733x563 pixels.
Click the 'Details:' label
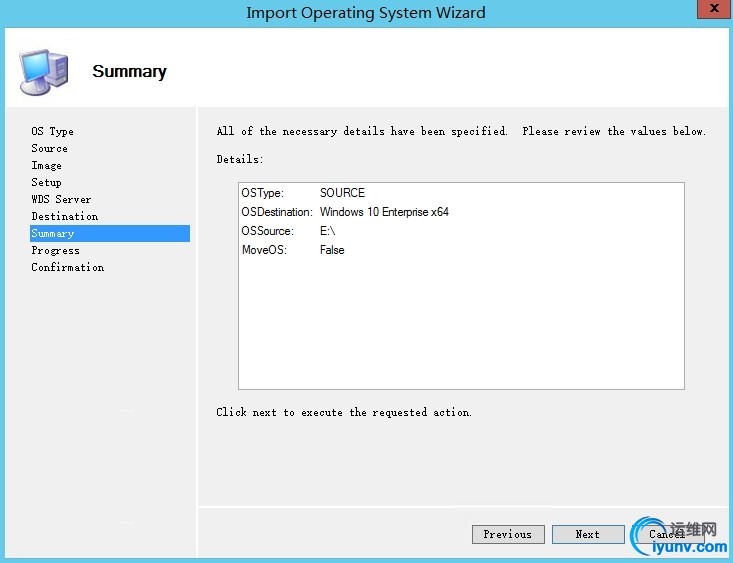[240, 159]
